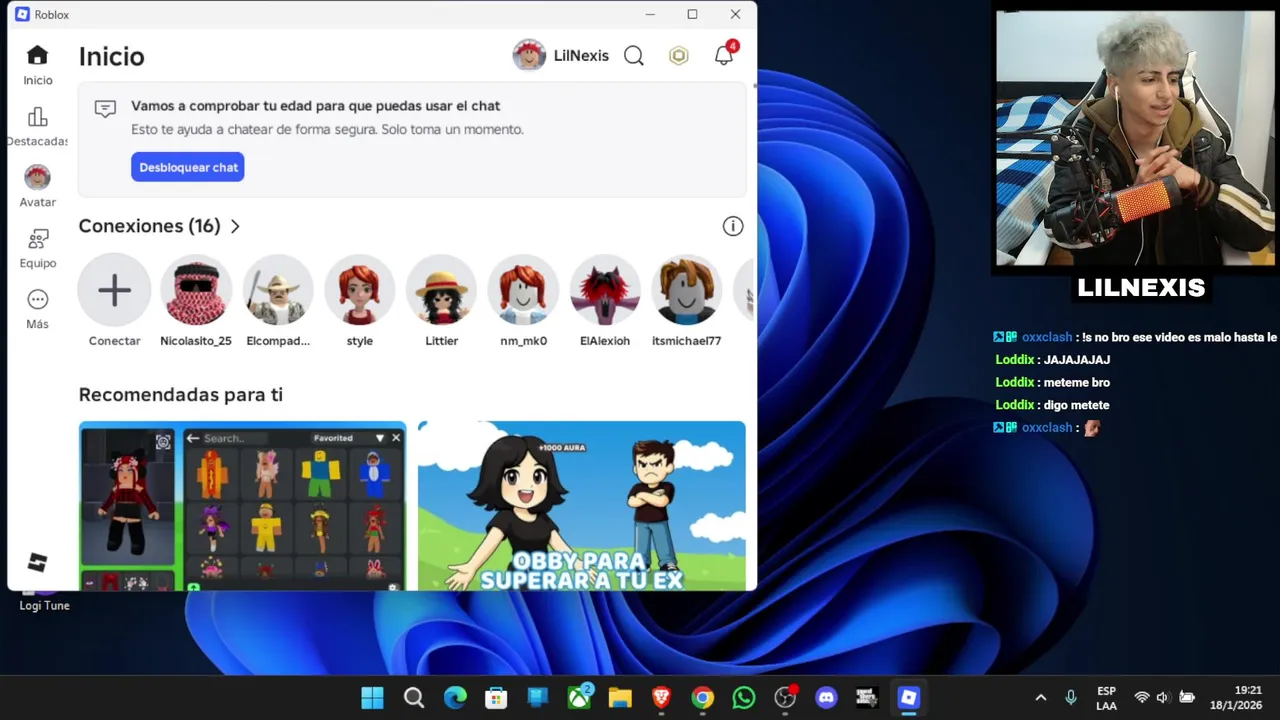This screenshot has width=1280, height=720.
Task: Open the taskbar clock and date
Action: [x=1238, y=698]
